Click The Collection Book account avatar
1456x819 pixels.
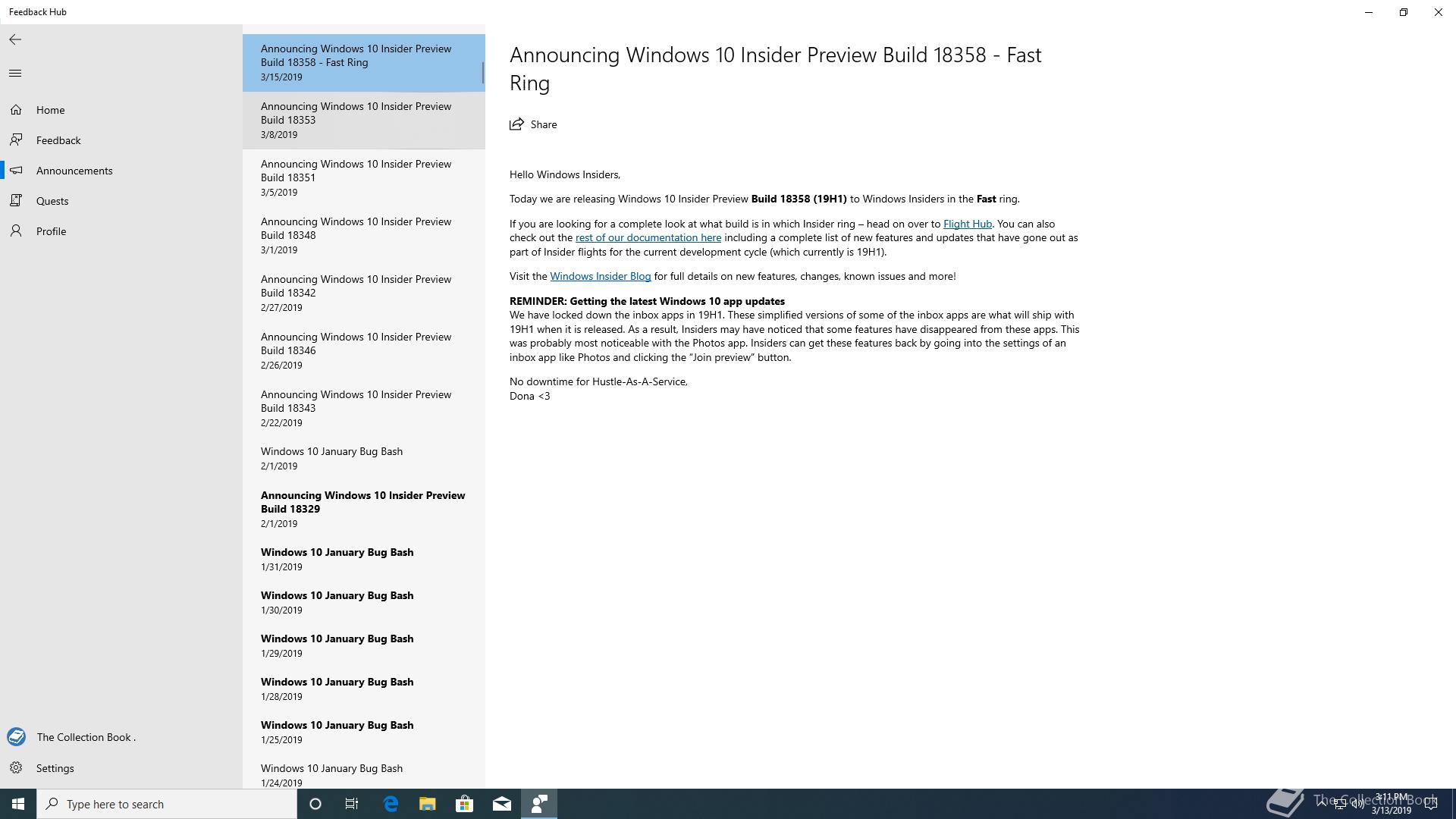pyautogui.click(x=16, y=737)
